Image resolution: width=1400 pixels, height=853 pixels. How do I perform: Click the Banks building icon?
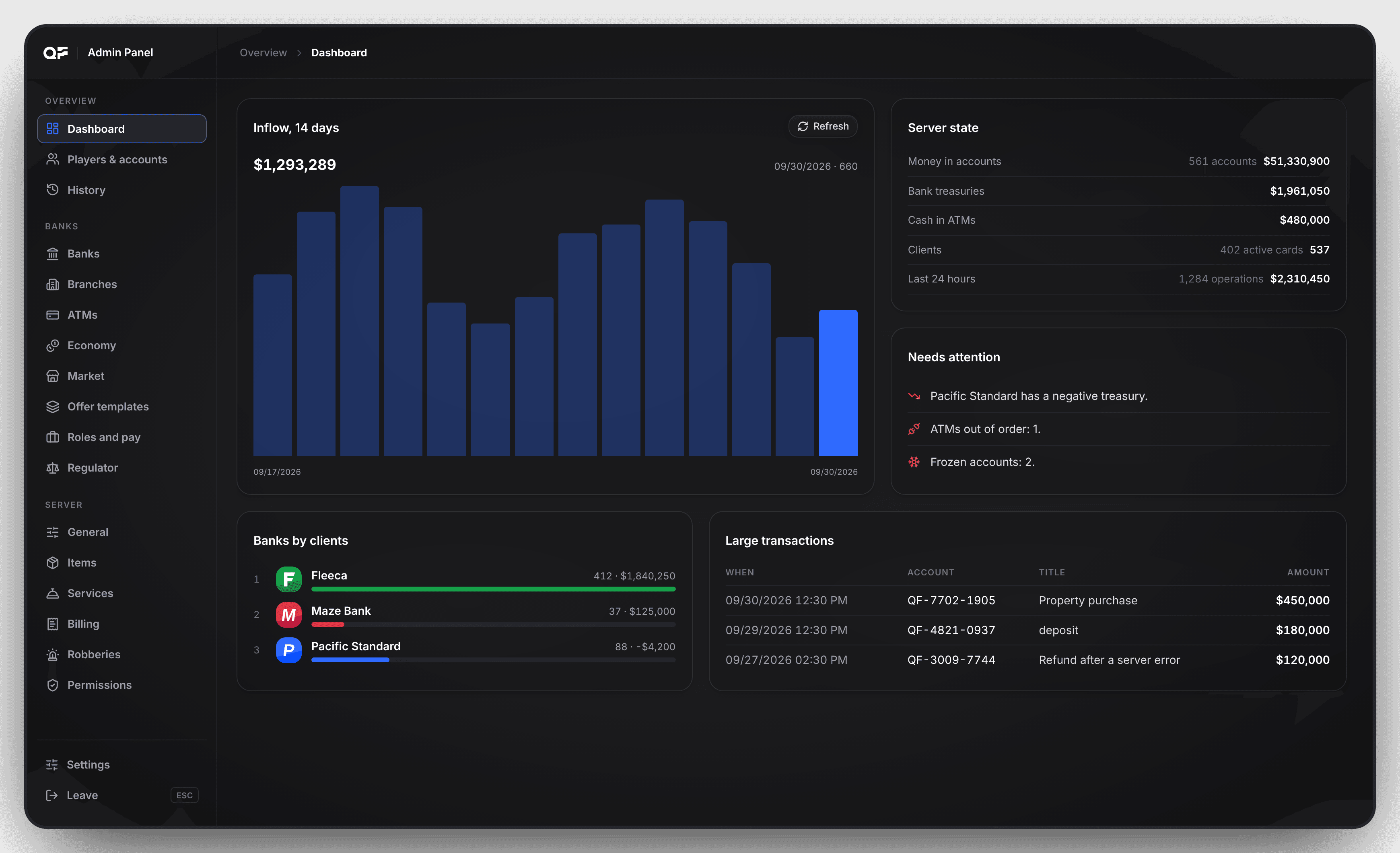tap(53, 253)
